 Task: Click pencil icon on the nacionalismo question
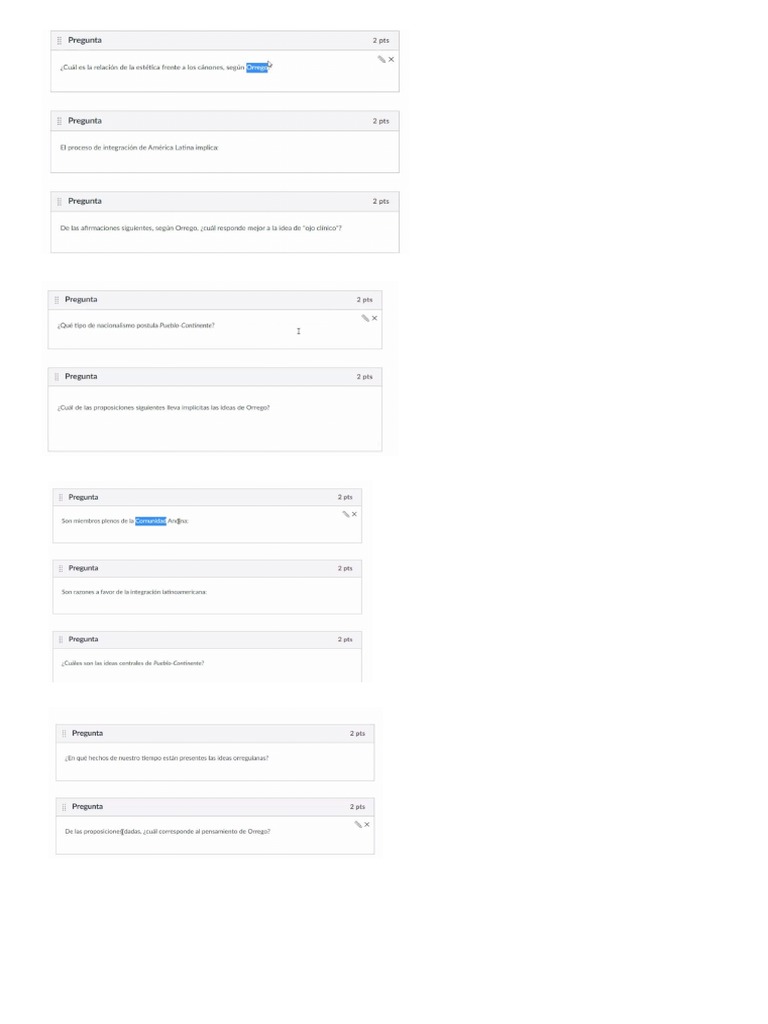[365, 318]
